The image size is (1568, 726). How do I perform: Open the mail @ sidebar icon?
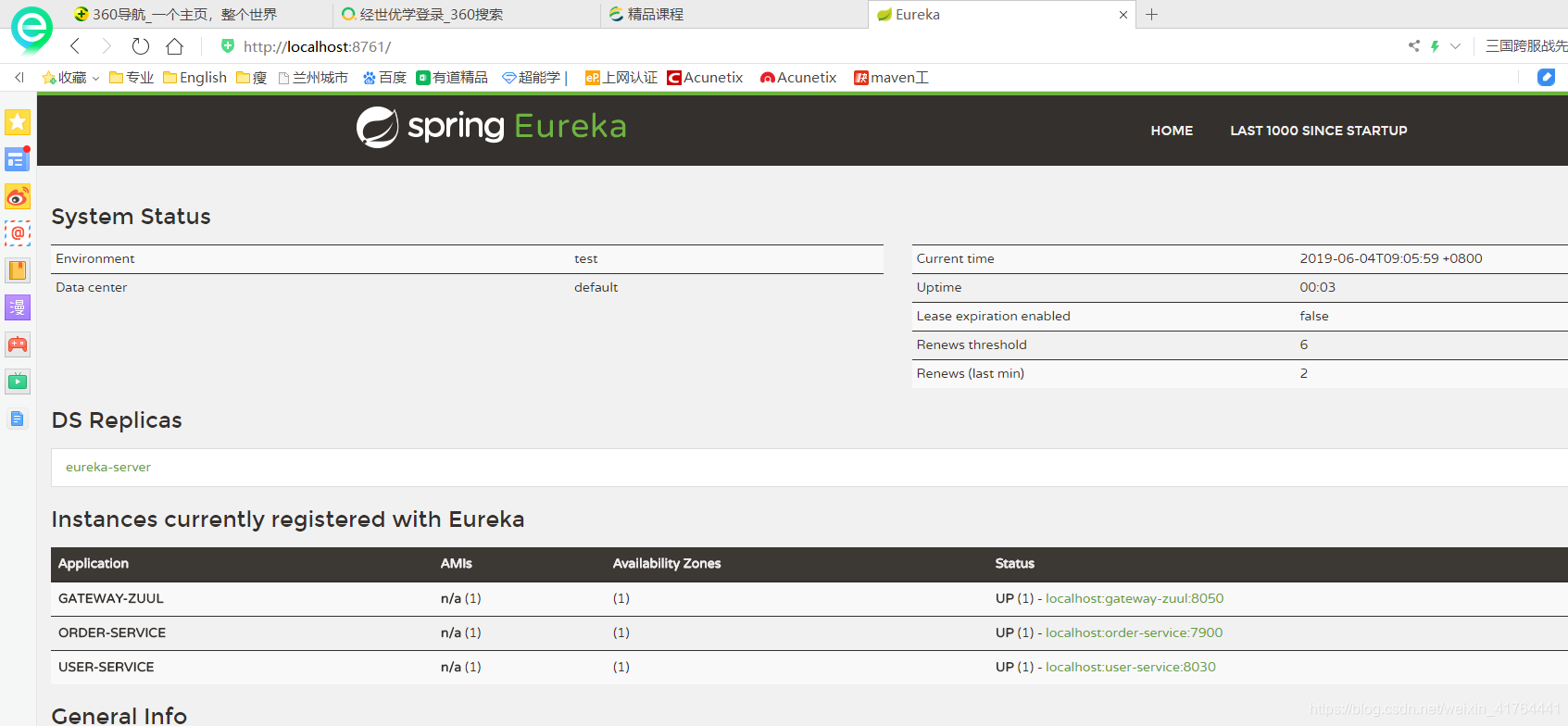point(18,233)
